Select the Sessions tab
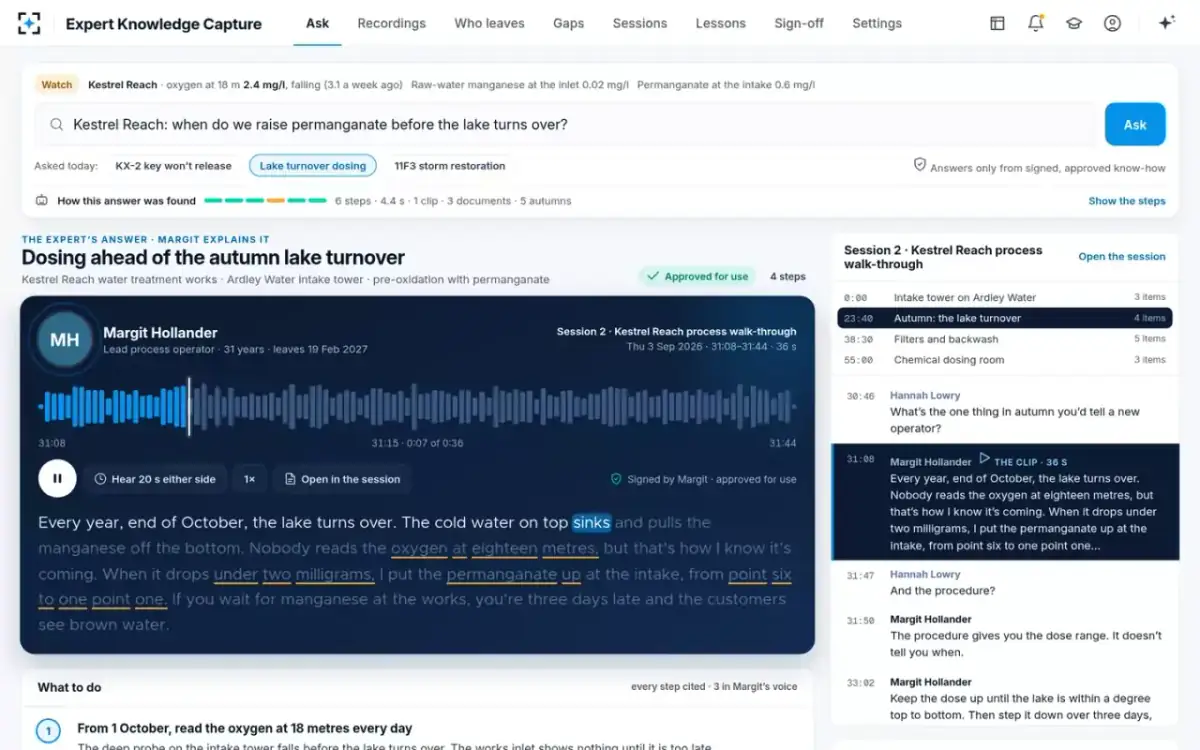 click(x=640, y=23)
